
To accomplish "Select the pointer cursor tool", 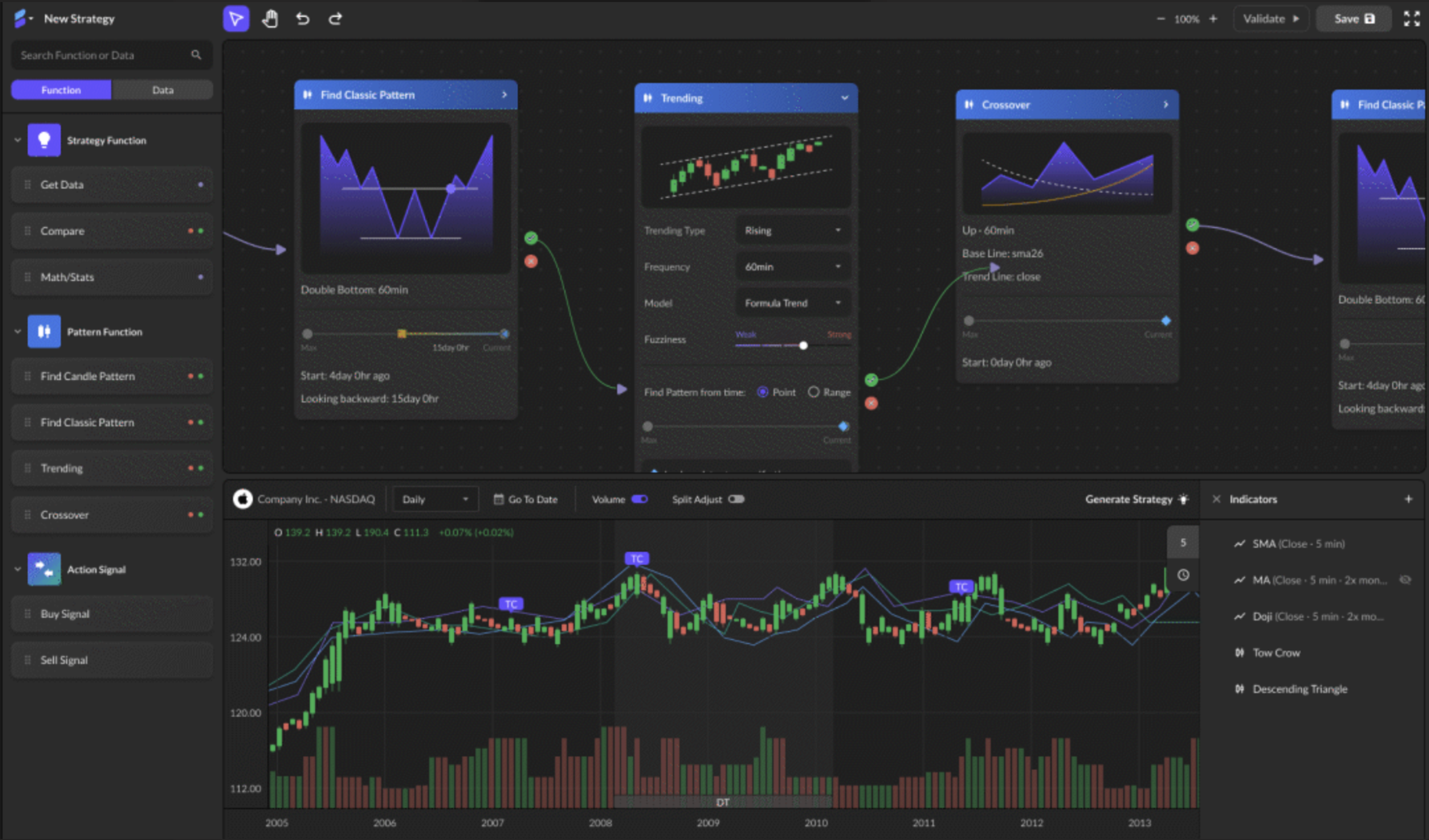I will pos(236,19).
